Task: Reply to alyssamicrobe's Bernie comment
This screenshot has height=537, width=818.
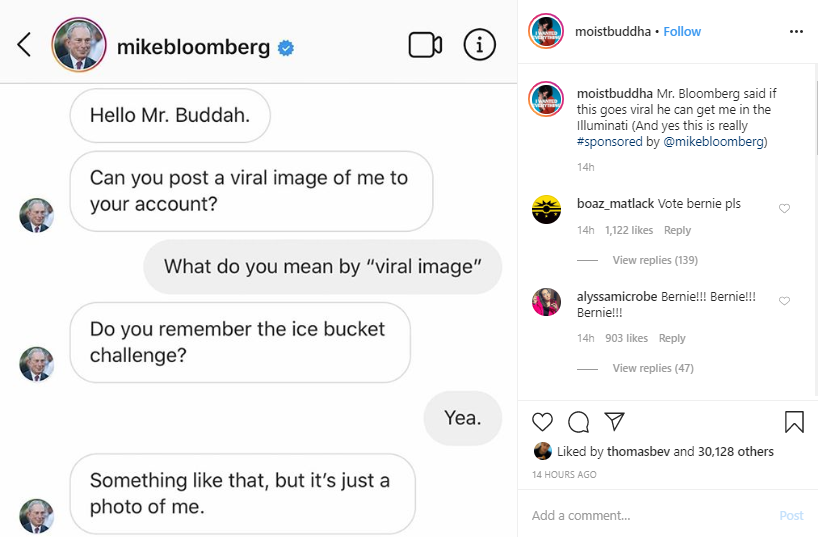Action: coord(672,338)
